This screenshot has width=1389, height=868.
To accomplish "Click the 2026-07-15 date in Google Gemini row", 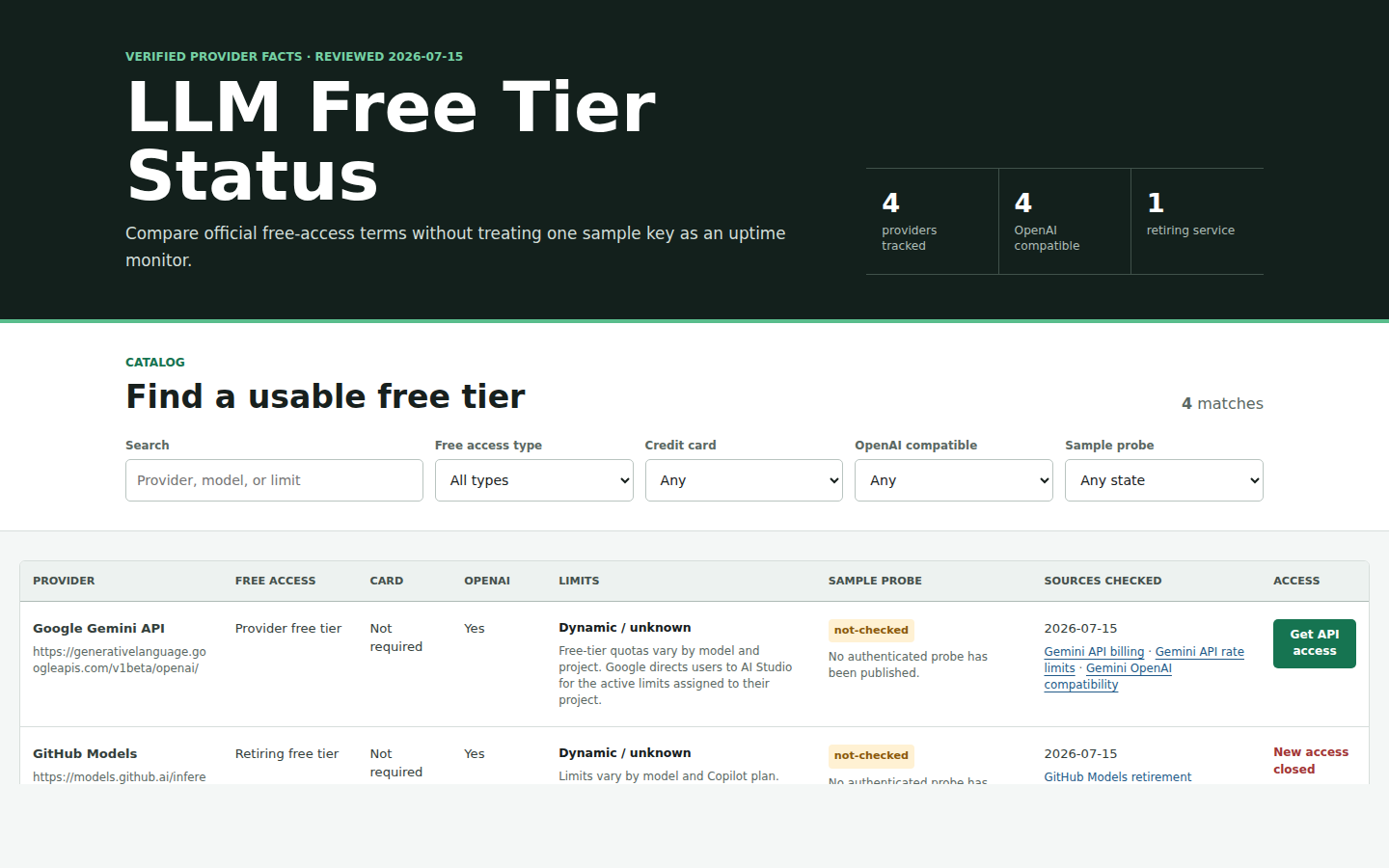I will click(1080, 628).
